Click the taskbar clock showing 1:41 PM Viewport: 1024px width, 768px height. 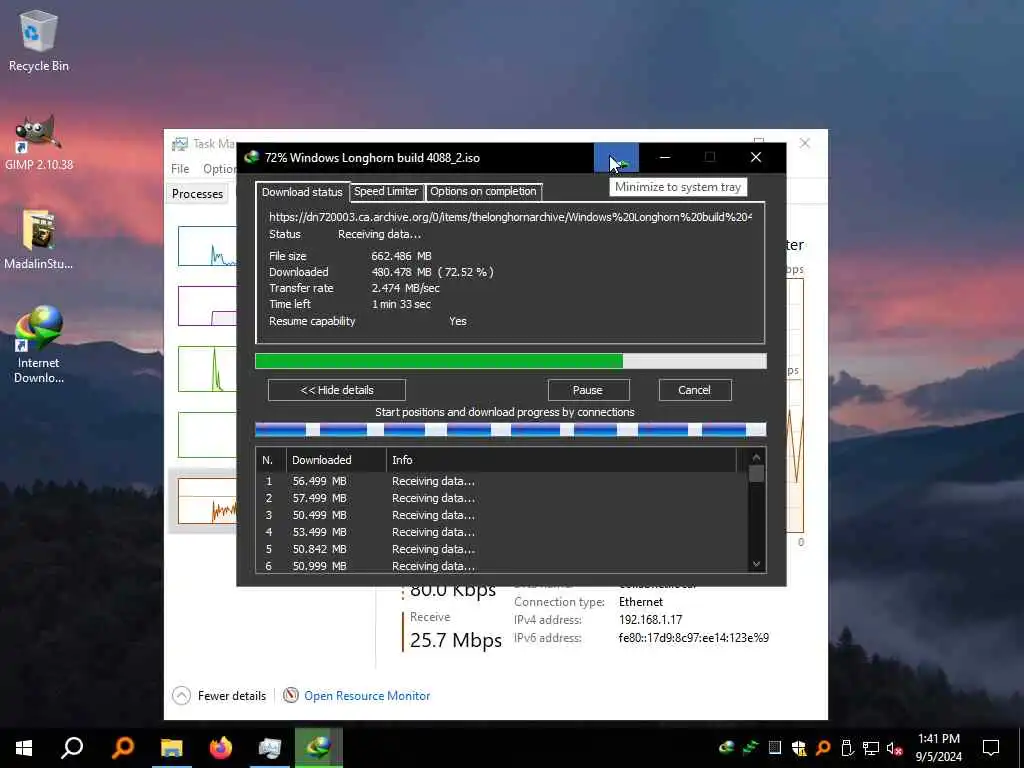click(938, 748)
